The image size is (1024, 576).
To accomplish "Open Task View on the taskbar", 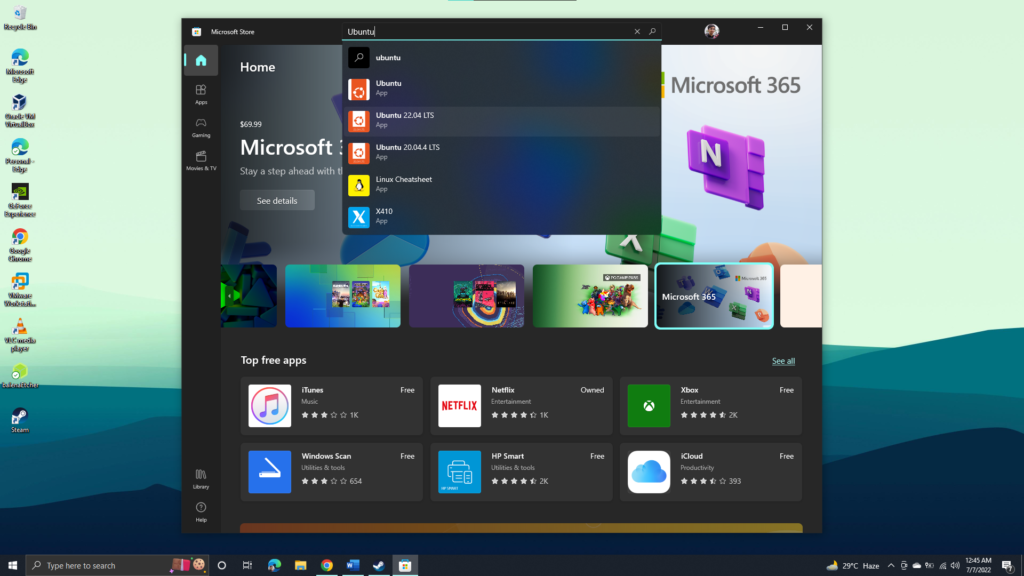I will (x=247, y=566).
